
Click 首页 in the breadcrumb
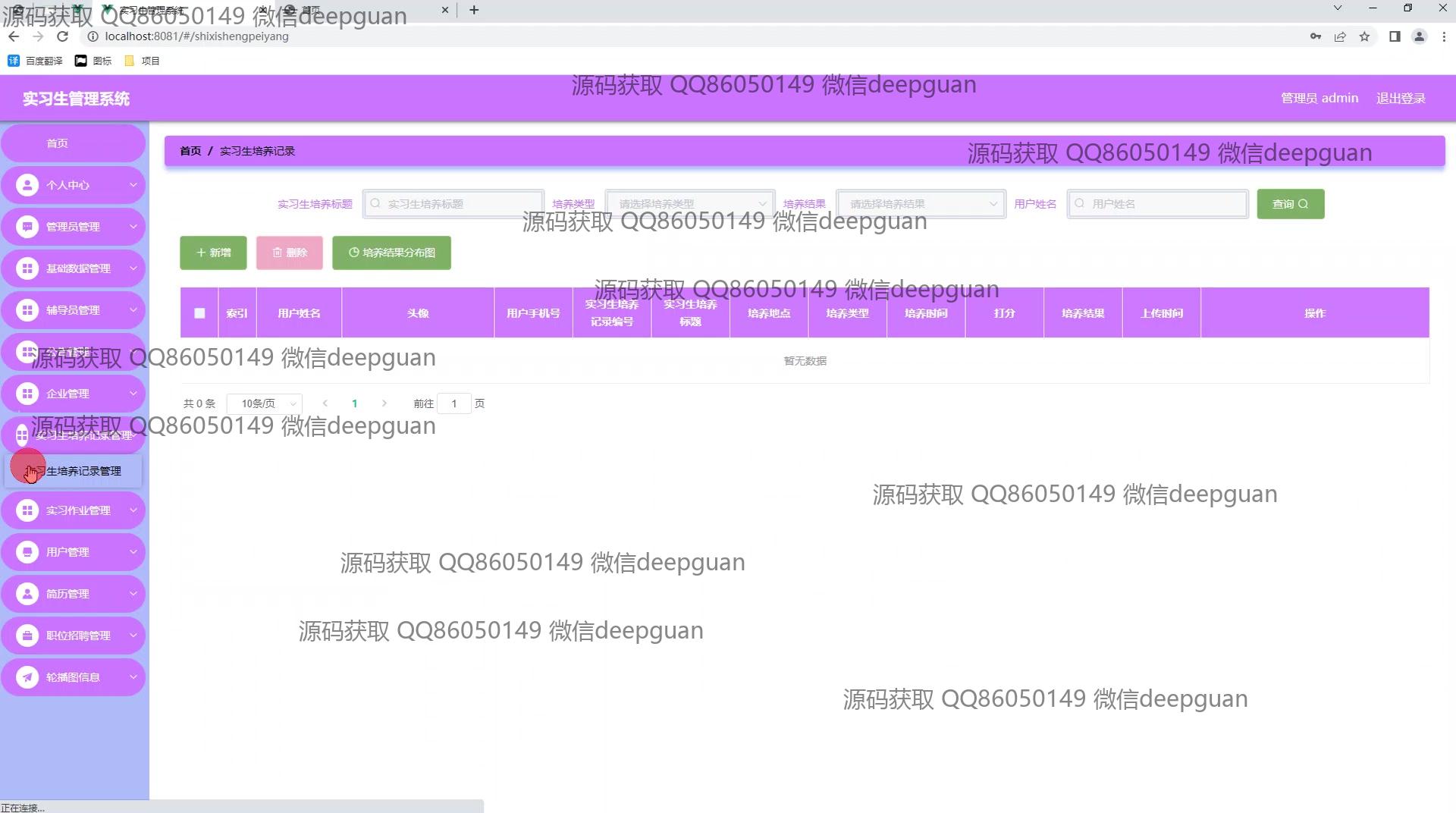190,151
